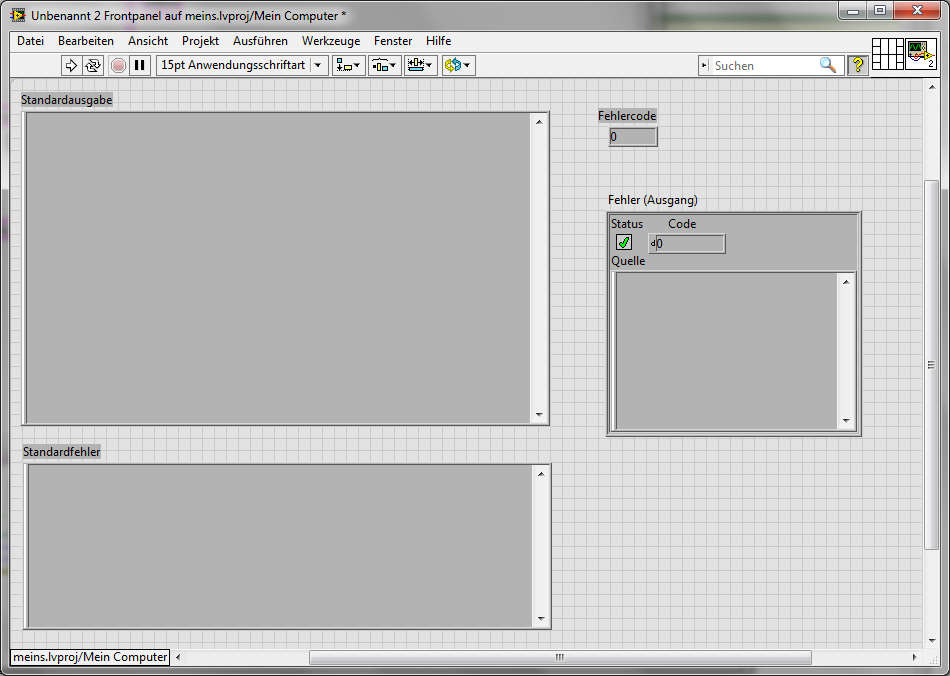Screen dimensions: 950x676
Task: Click Standardfehler scrollbar up arrow
Action: point(541,474)
